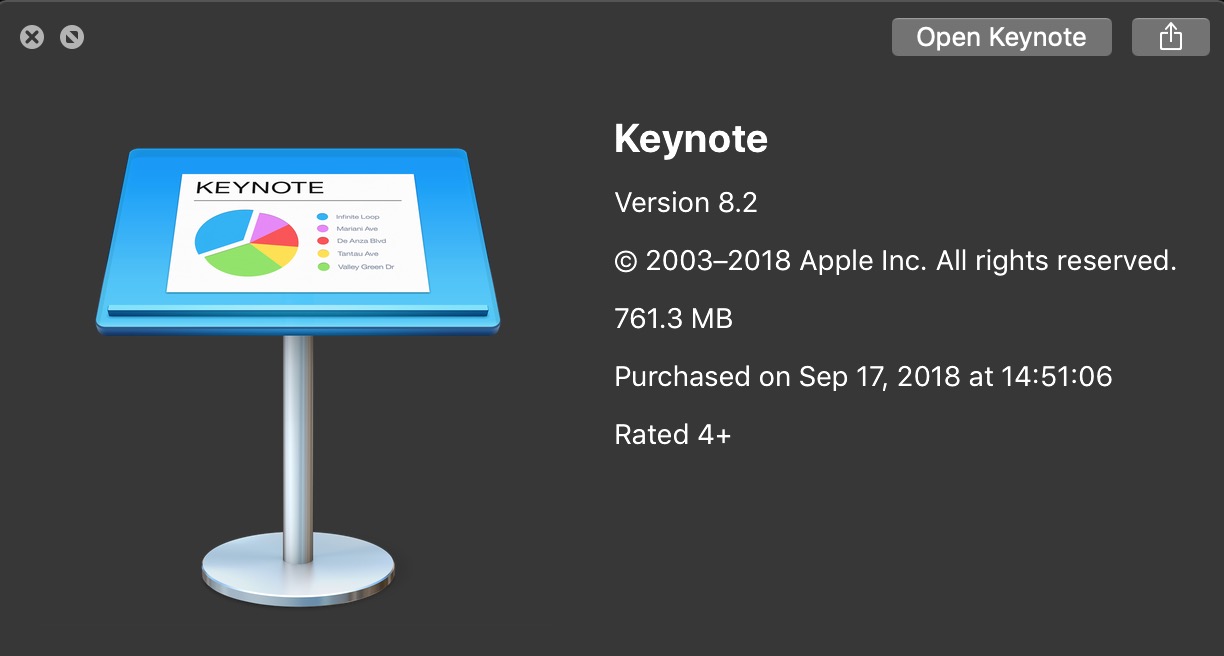Click the Apple Inc. copyright line
This screenshot has width=1224, height=656.
point(895,261)
